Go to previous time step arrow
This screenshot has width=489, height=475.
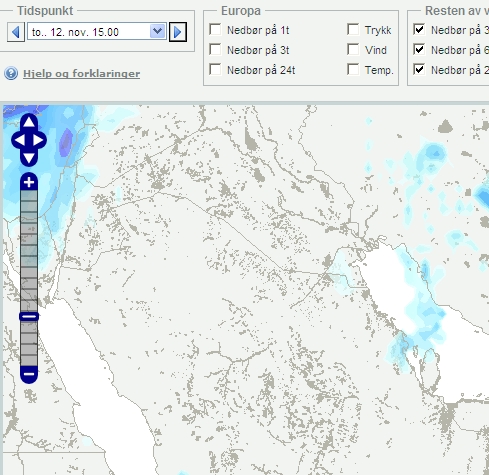[16, 32]
